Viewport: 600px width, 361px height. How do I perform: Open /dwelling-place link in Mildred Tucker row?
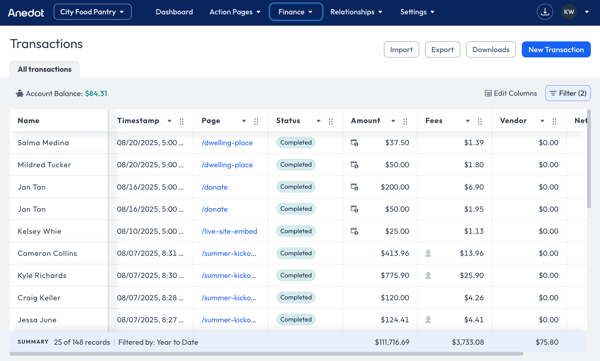(x=227, y=165)
